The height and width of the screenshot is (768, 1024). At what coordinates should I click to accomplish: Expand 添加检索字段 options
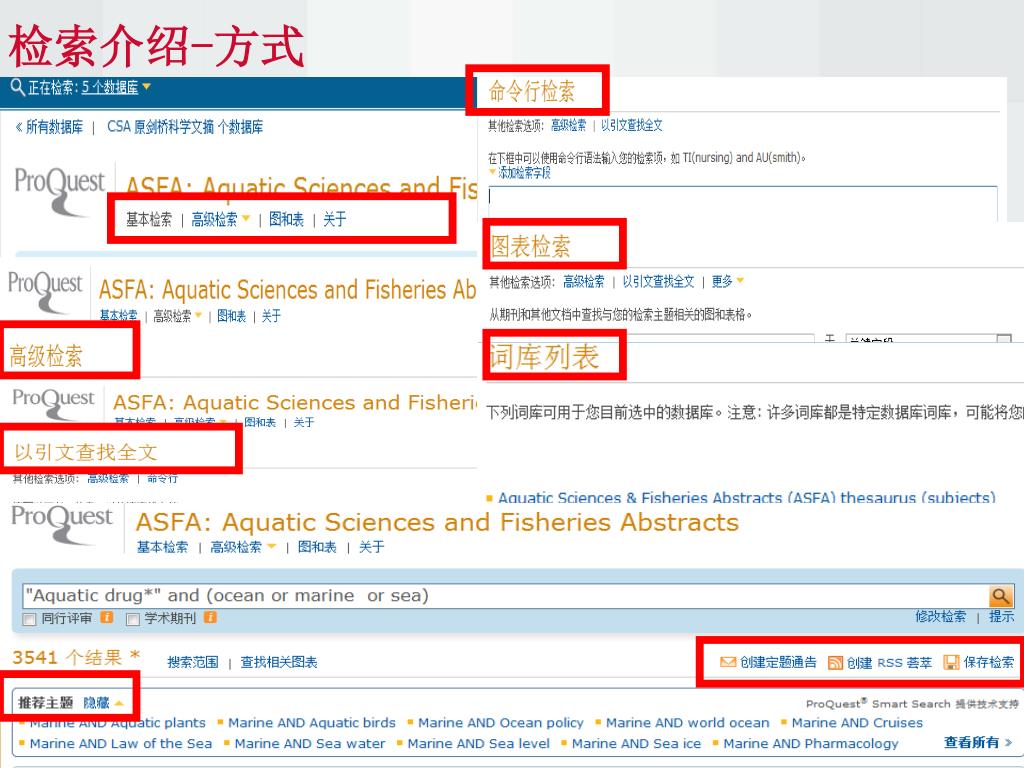tap(520, 172)
